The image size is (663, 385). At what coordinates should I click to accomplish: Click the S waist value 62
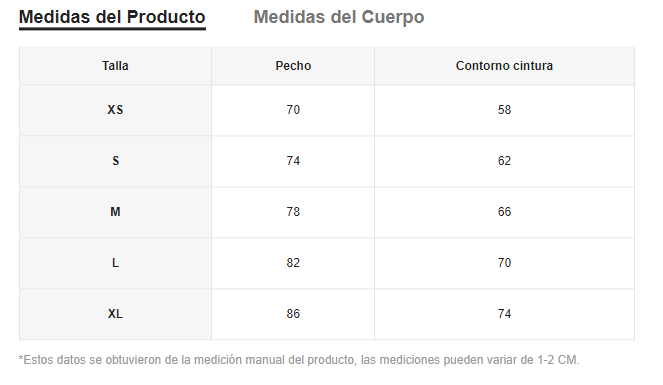[x=504, y=161]
